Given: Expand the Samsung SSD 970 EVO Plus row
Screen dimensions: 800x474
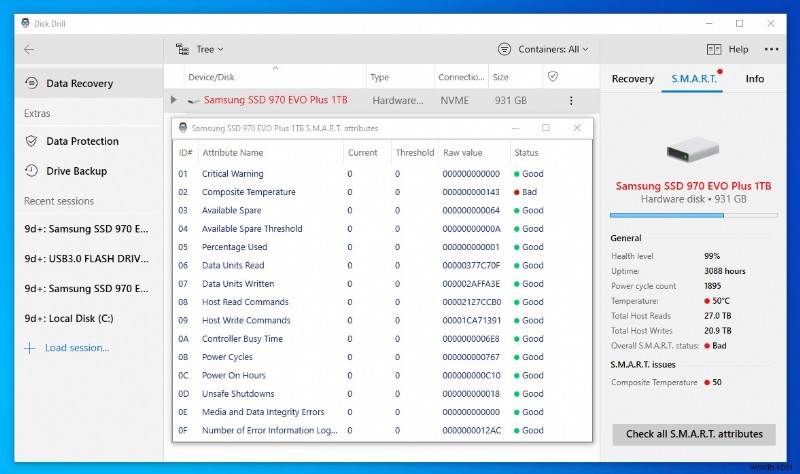Looking at the screenshot, I should click(x=174, y=101).
